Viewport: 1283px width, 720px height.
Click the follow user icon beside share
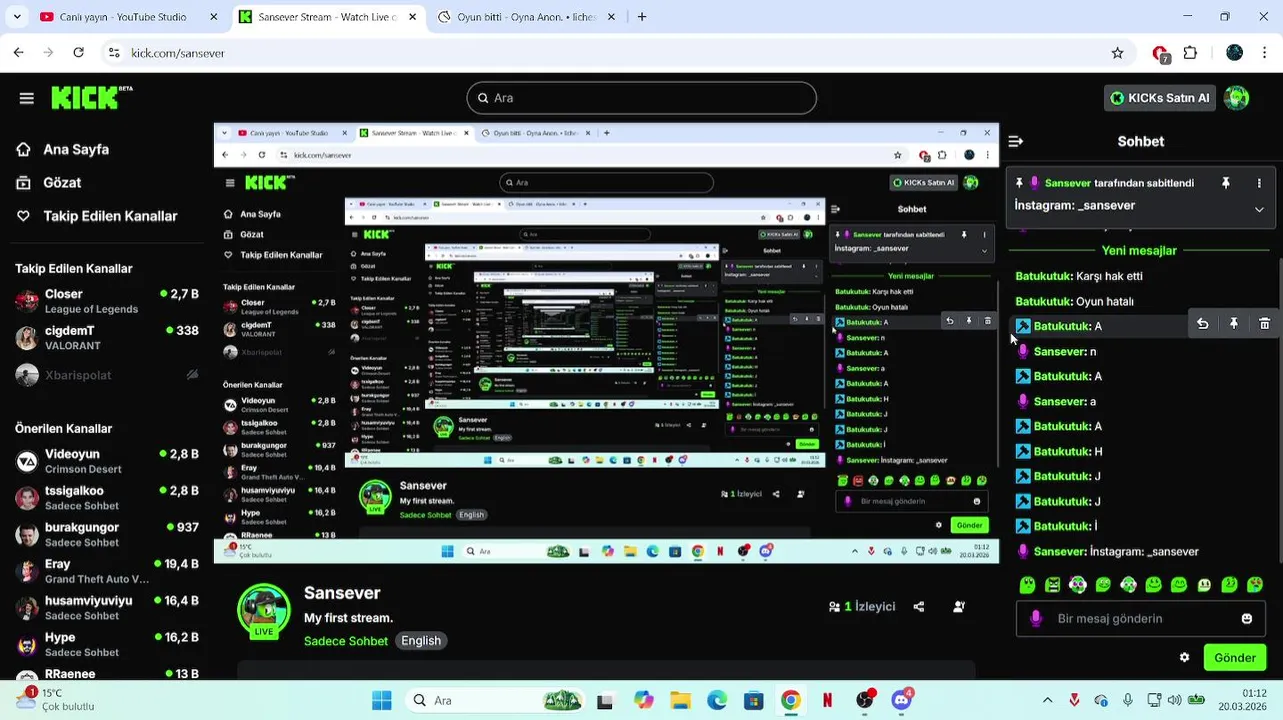tap(959, 607)
